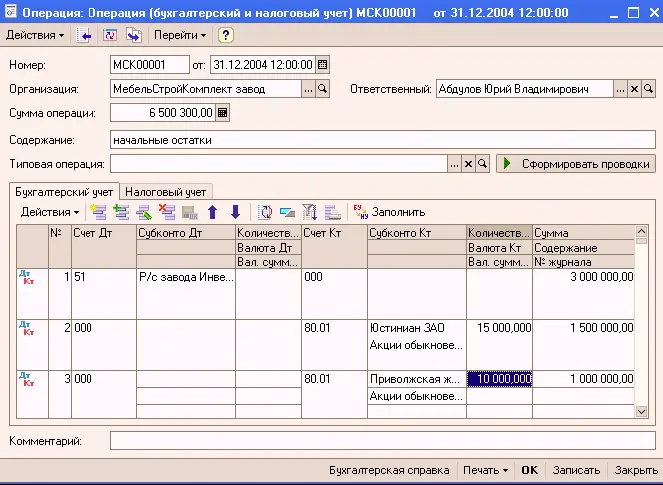Screen dimensions: 663x485
Task: Click the Счет Кт column header
Action: 334,247
